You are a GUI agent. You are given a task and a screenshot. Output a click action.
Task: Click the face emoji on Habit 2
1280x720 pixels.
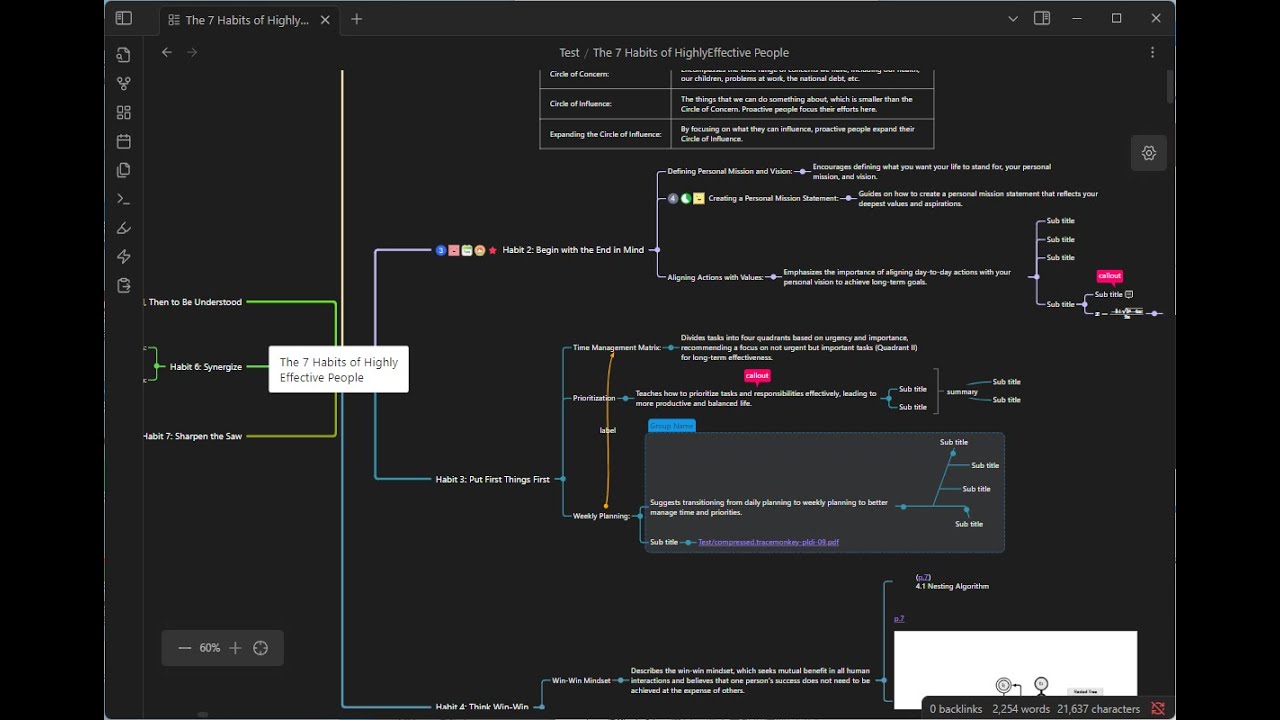click(x=480, y=250)
